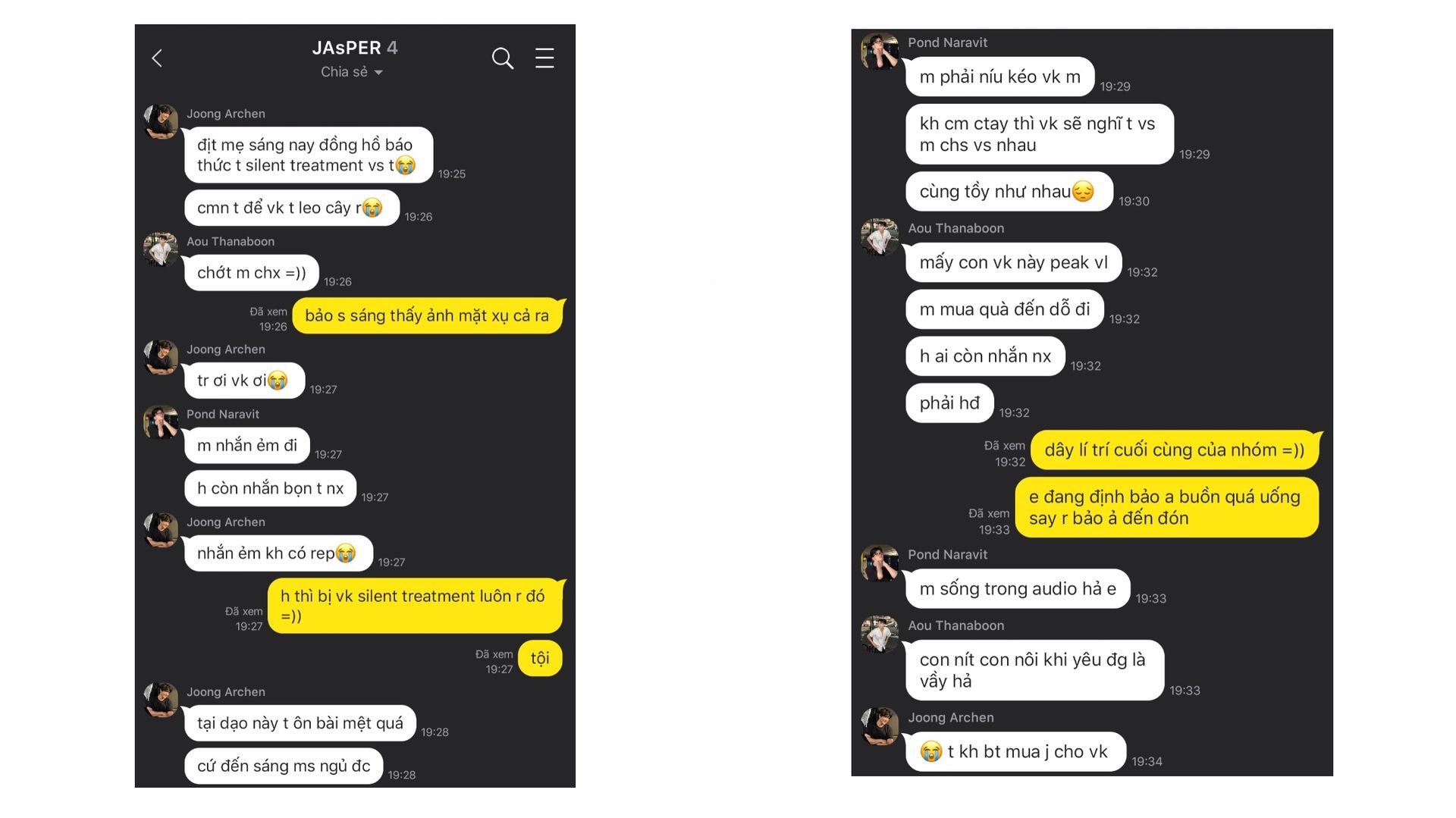Select yellow bubble "dây lí trí cuối cùng của nhóm"
The width and height of the screenshot is (1456, 818).
(1174, 450)
